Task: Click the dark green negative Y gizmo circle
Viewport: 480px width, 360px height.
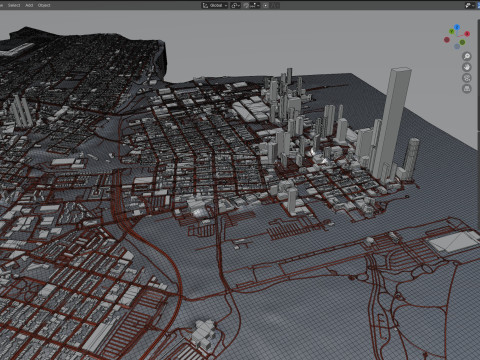Action: [462, 42]
